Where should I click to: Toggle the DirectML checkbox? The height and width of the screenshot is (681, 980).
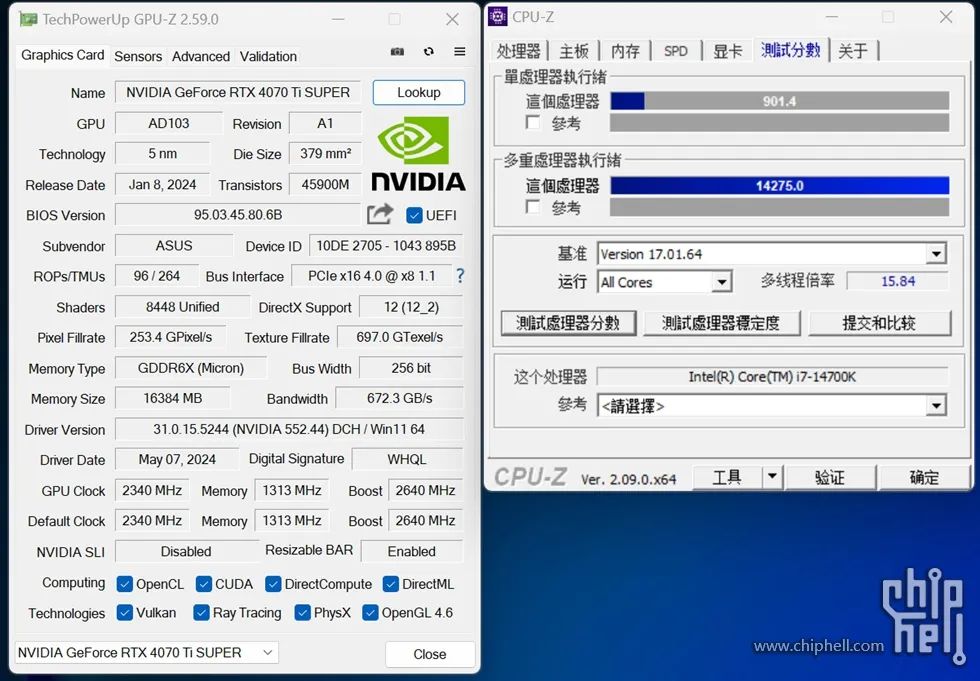(x=391, y=584)
